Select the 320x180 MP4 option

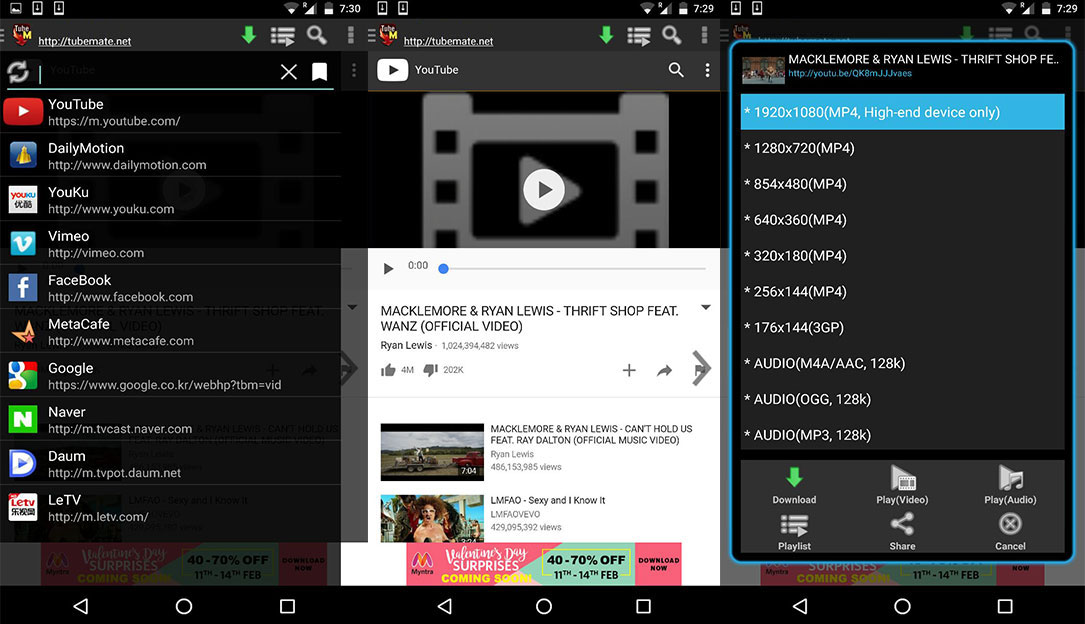902,256
